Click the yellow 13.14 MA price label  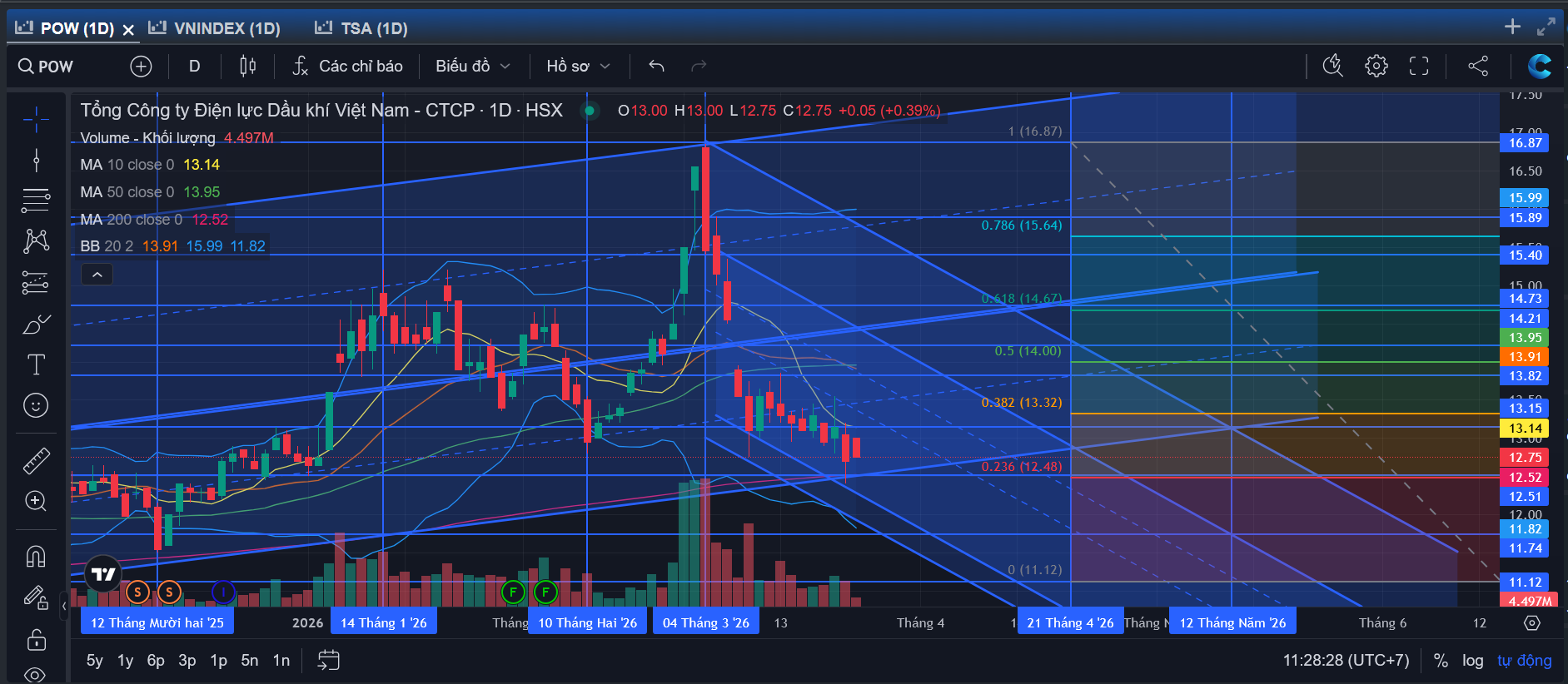1526,429
